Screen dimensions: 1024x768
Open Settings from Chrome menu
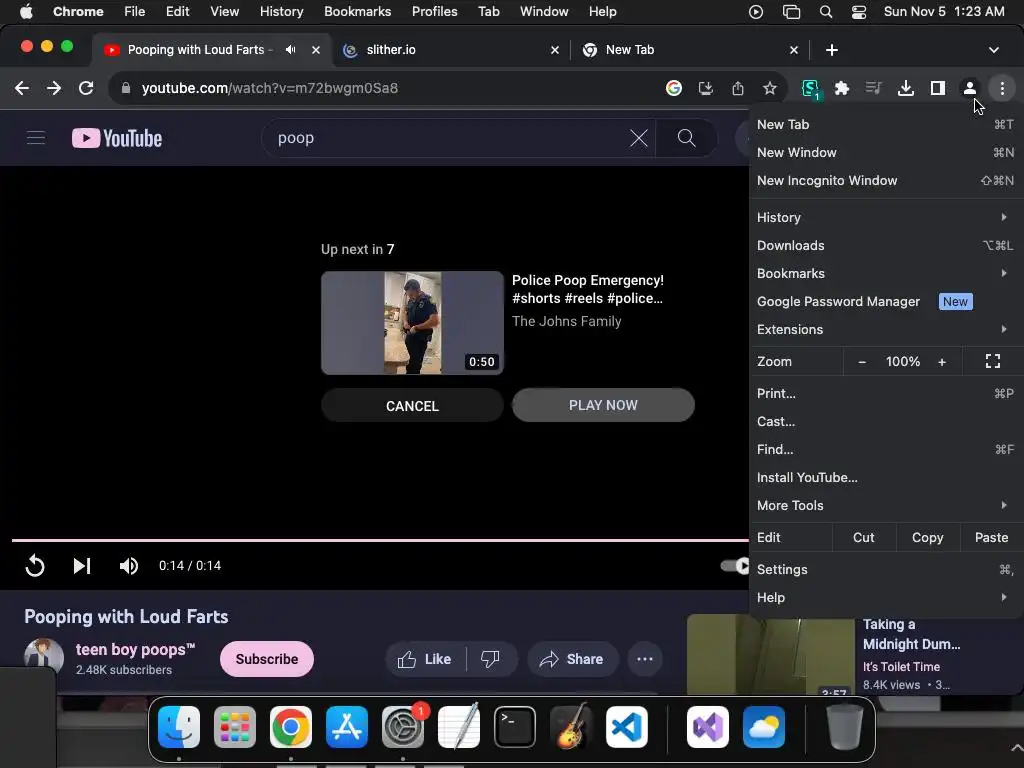point(886,569)
